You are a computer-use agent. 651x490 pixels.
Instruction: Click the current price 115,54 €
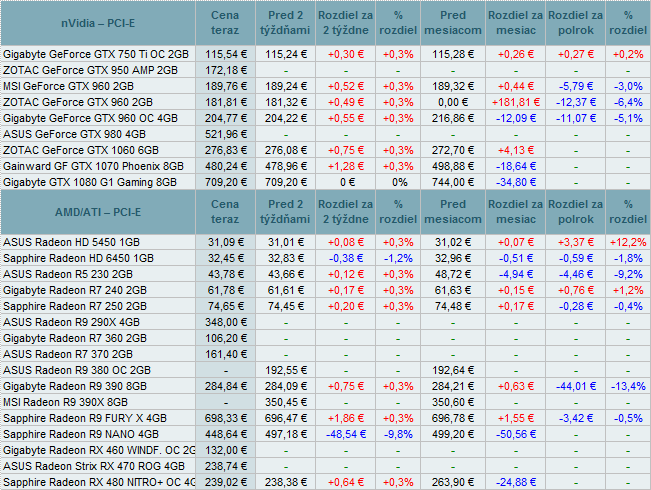[226, 54]
